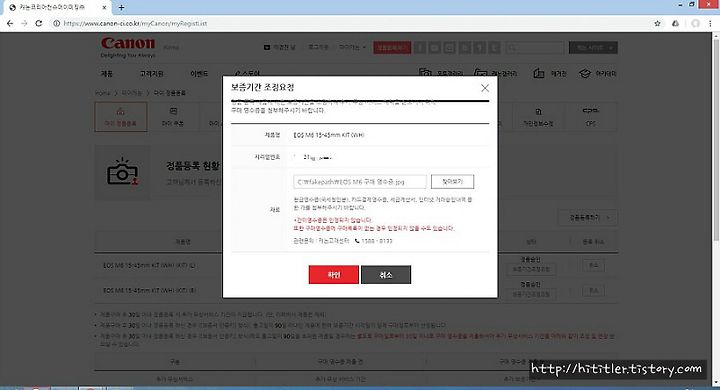Click the dark 취소 cancel button
Viewport: 720px width, 390px height.
(x=386, y=275)
